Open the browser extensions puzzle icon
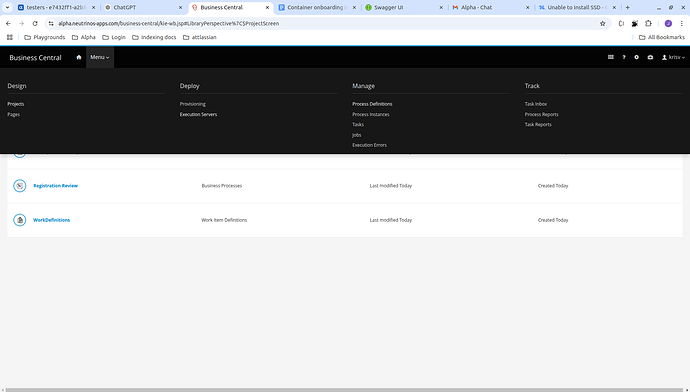The width and height of the screenshot is (690, 392). (x=648, y=23)
